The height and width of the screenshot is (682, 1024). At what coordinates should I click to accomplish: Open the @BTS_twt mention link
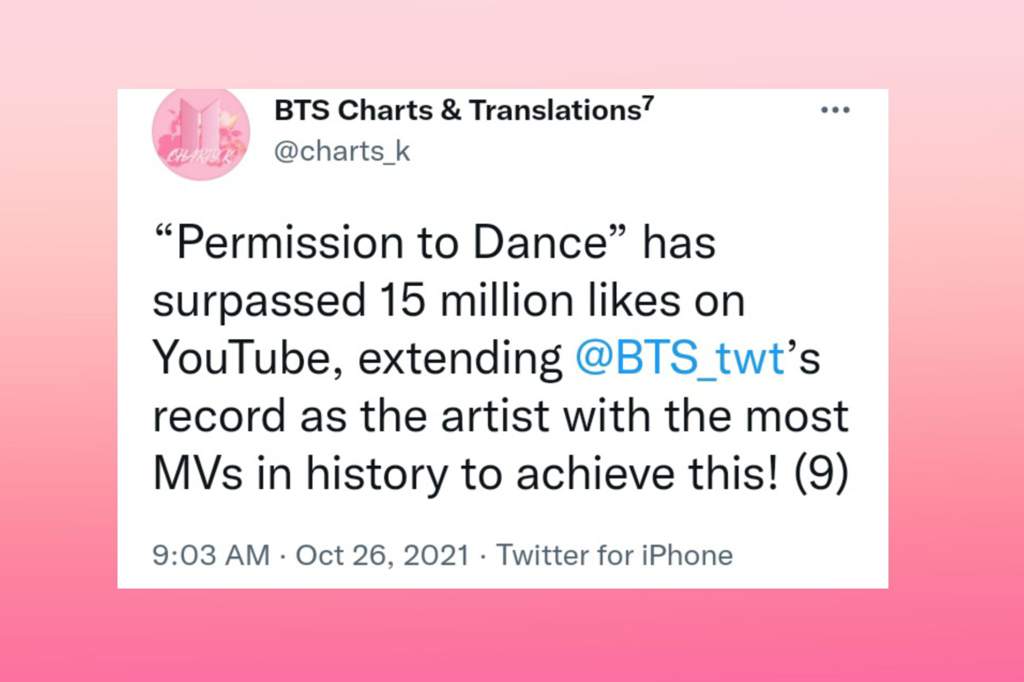pyautogui.click(x=680, y=359)
